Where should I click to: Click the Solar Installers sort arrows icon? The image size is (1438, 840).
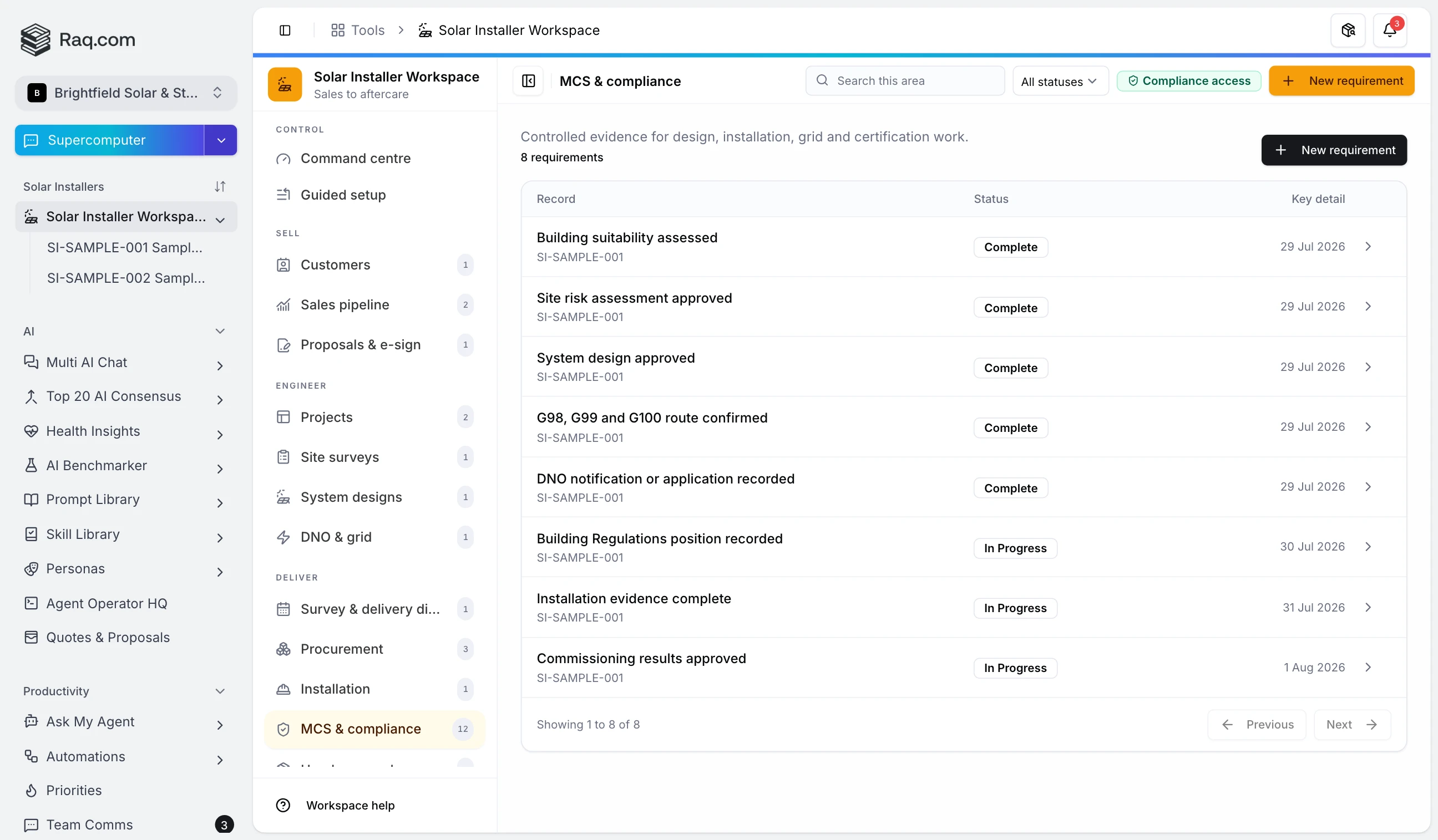coord(220,186)
